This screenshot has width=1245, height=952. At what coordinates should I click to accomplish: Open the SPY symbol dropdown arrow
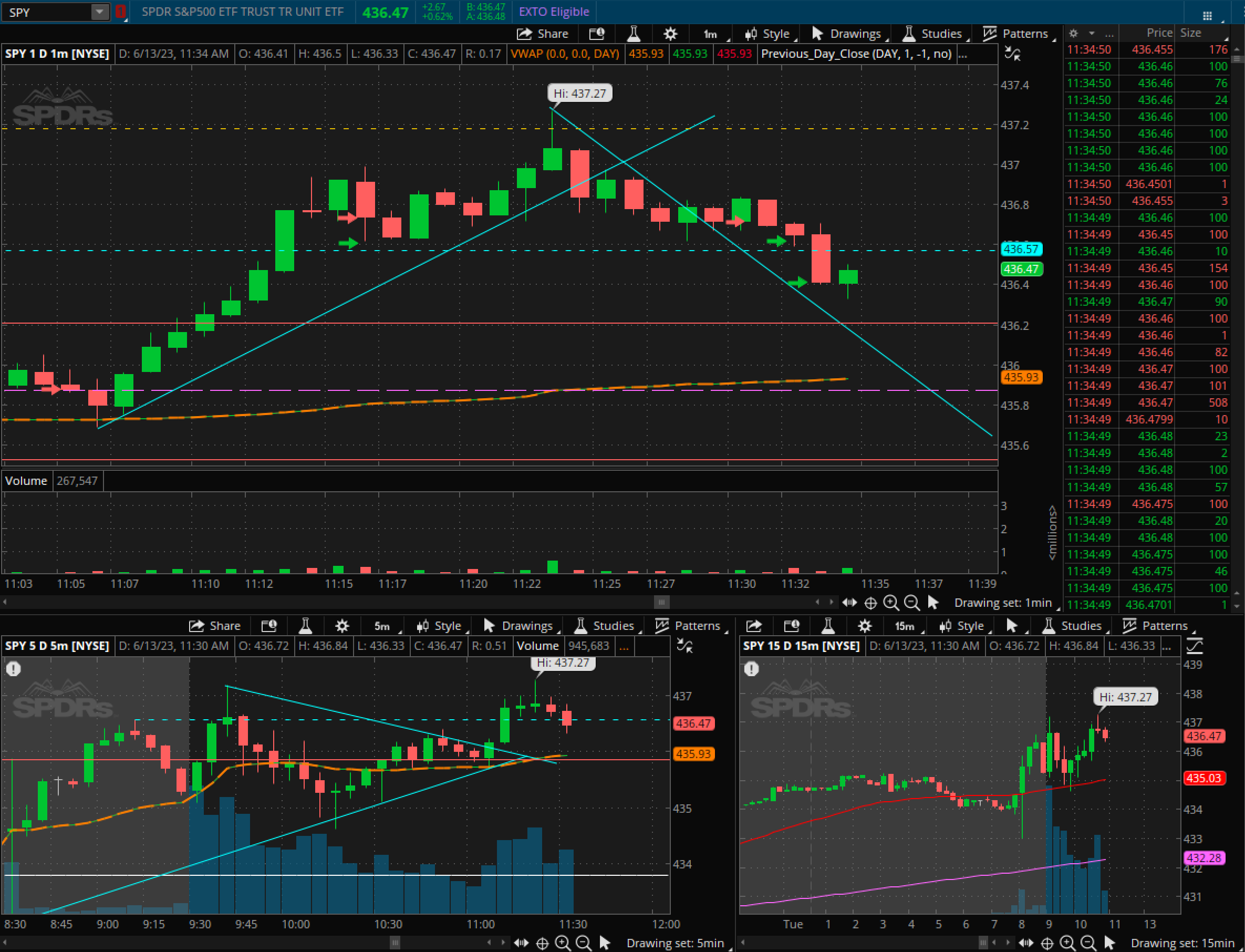[x=100, y=12]
